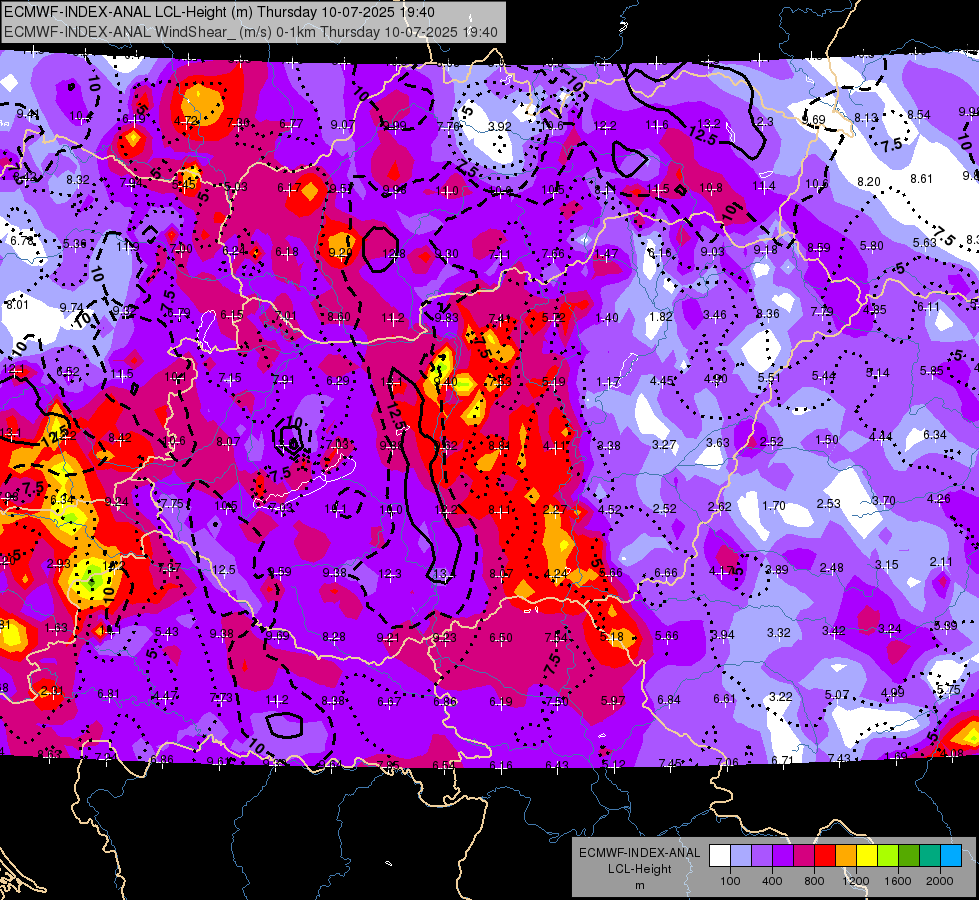Click the grid point value 4.26
Image resolution: width=979 pixels, height=900 pixels.
click(938, 498)
